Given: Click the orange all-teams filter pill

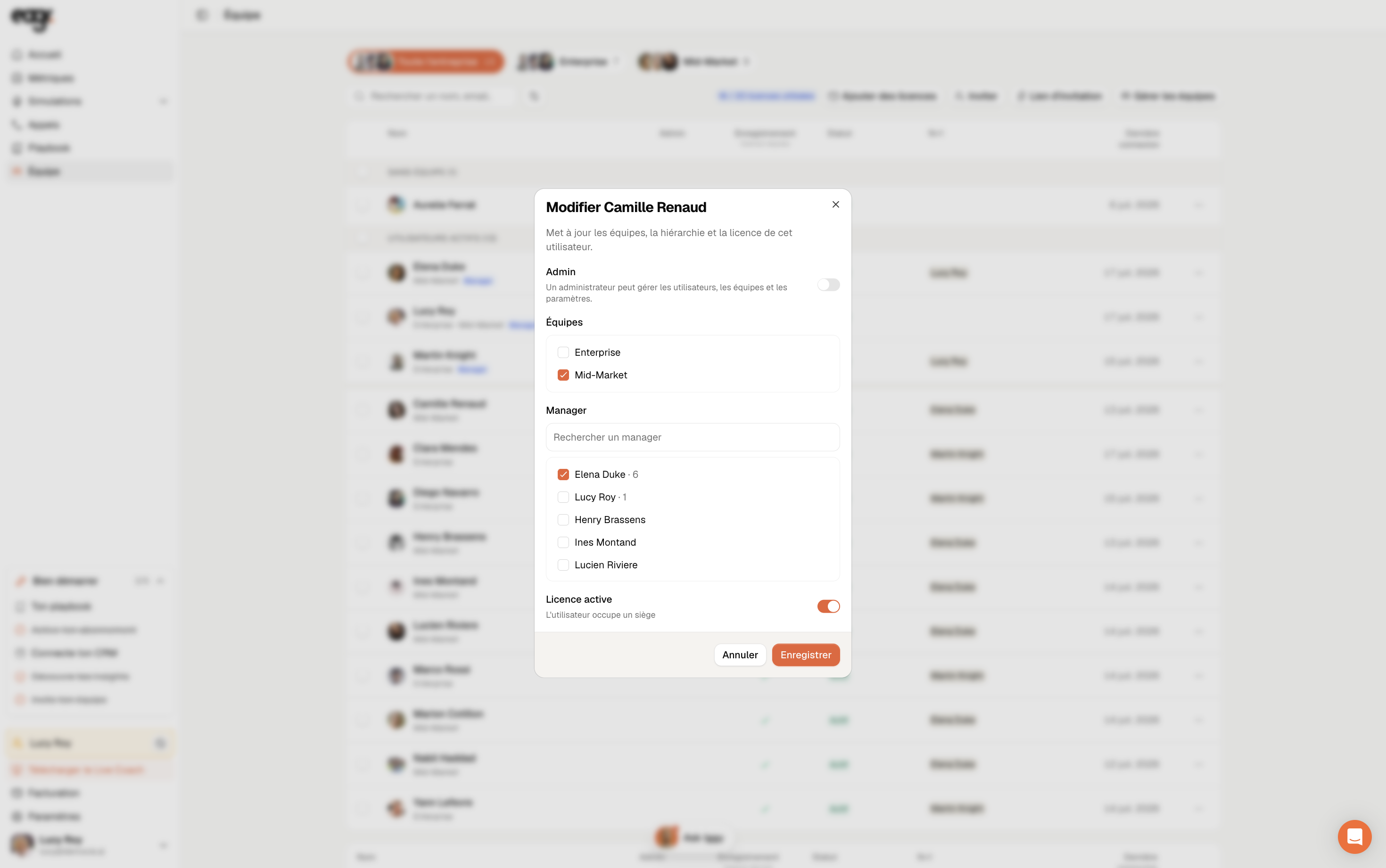Looking at the screenshot, I should pos(425,61).
